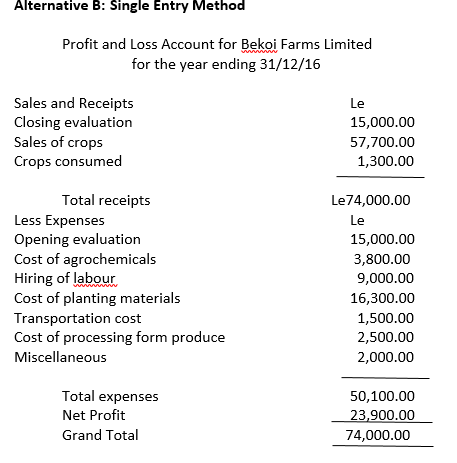
Task: Click the Total receipts figure Le74,000.00
Action: pyautogui.click(x=371, y=200)
